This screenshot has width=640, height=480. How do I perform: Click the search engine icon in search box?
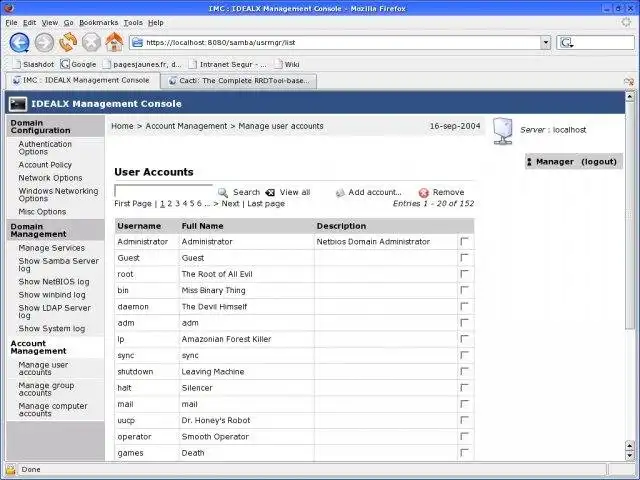[x=566, y=42]
